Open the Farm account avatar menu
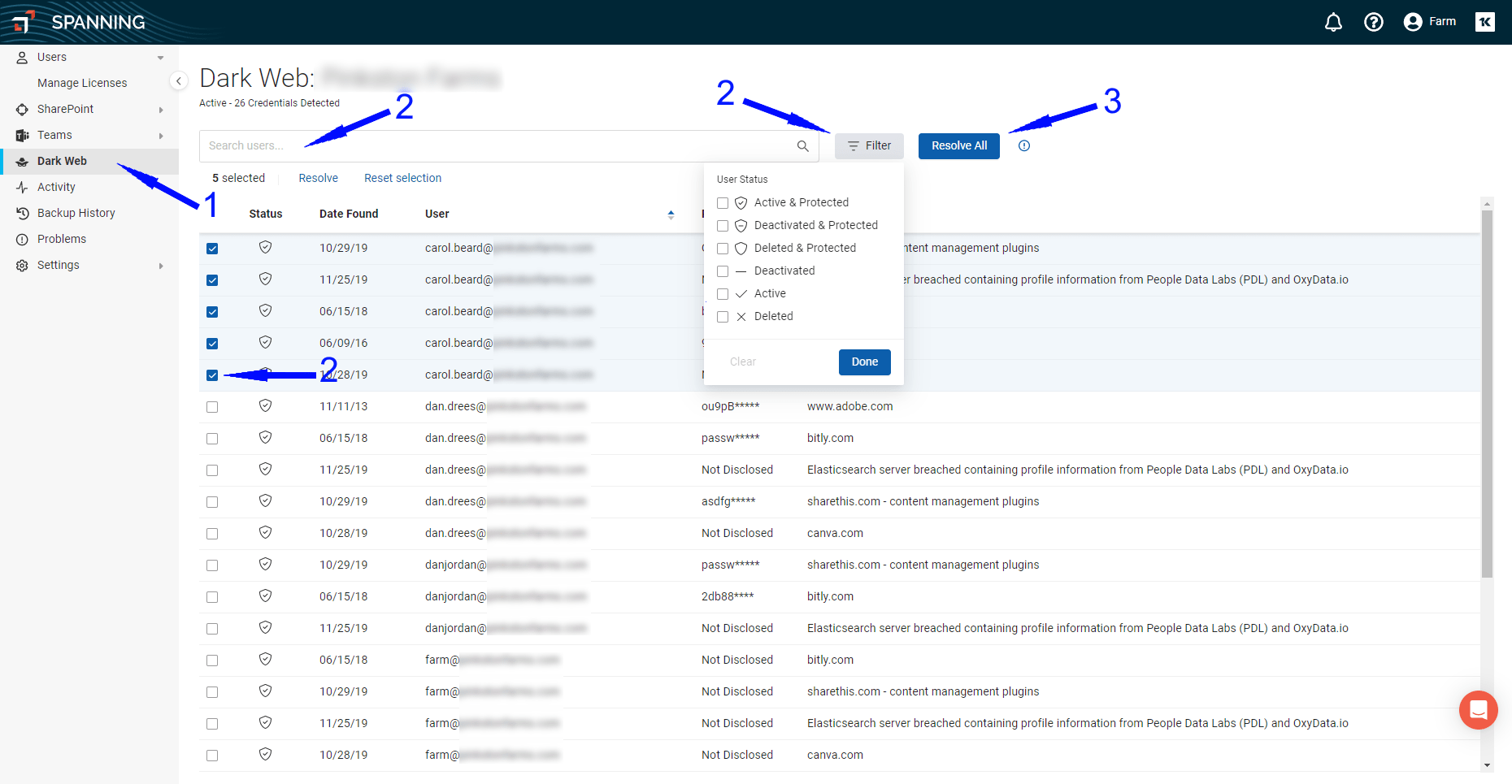The height and width of the screenshot is (784, 1512). 1430,22
